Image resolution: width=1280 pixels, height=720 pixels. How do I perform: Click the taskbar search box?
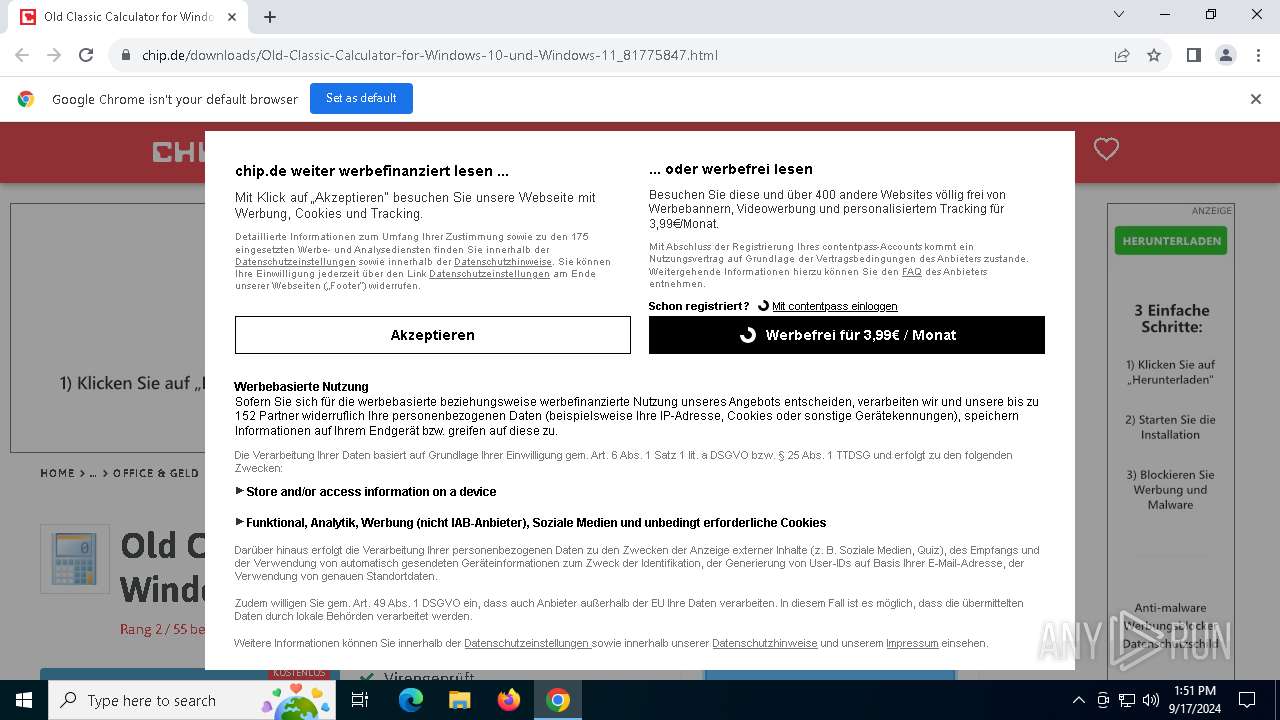tap(193, 700)
